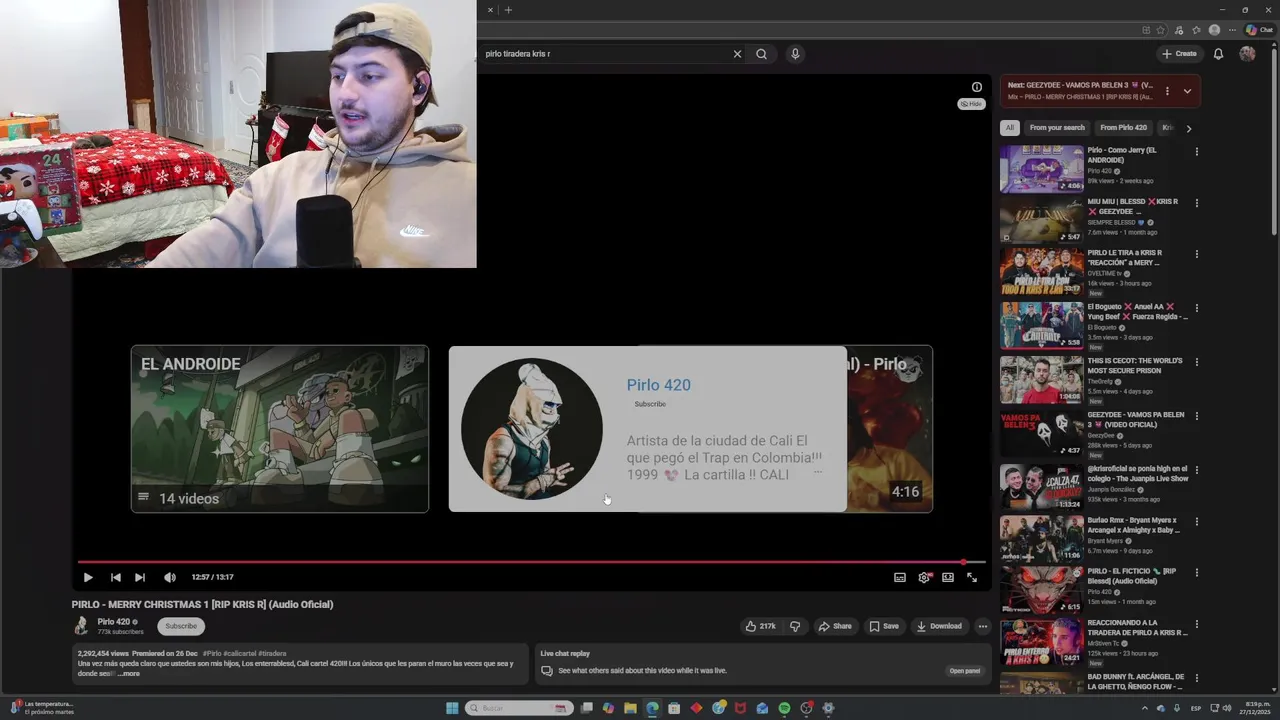
Task: Open the Create button
Action: pos(1179,54)
